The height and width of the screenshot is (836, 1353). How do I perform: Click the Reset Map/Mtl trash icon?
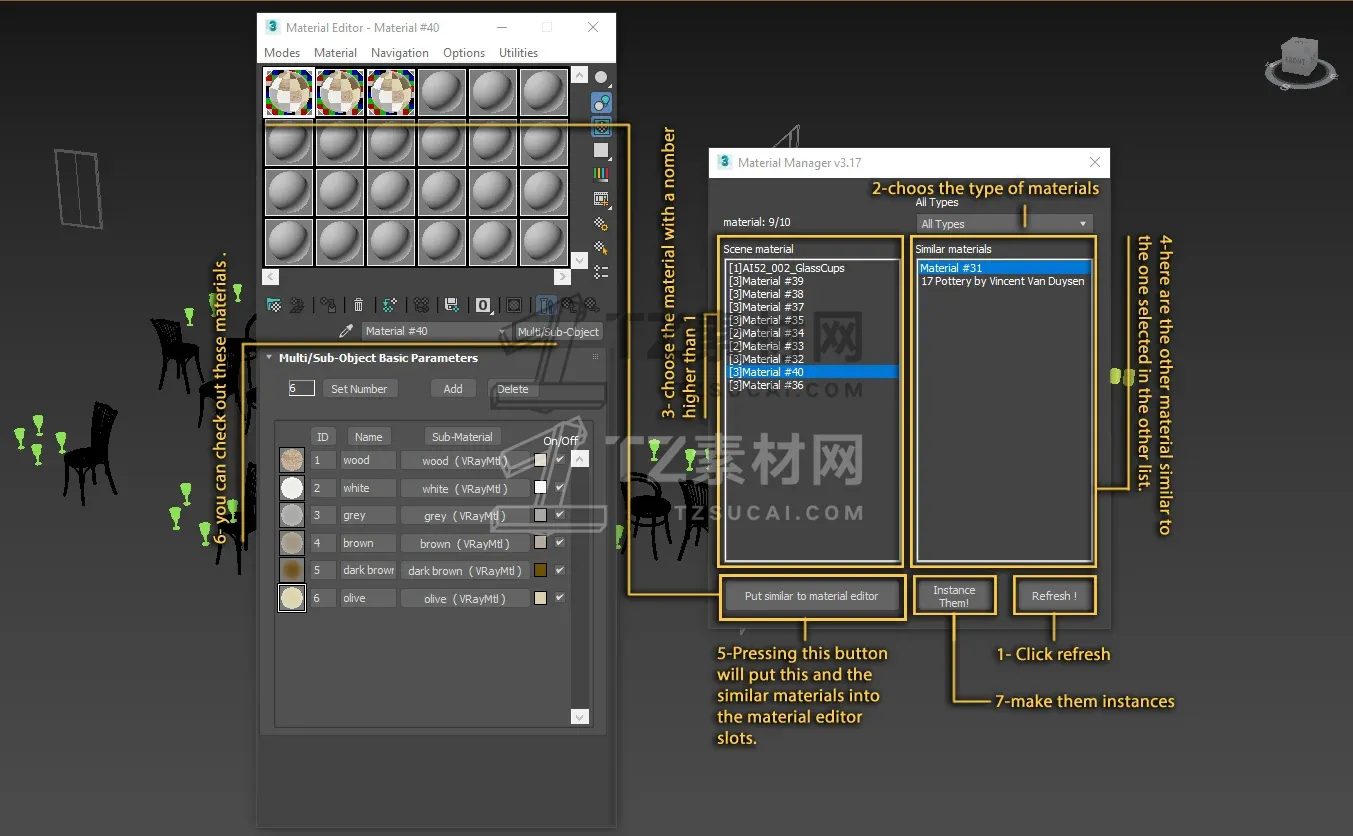coord(359,305)
